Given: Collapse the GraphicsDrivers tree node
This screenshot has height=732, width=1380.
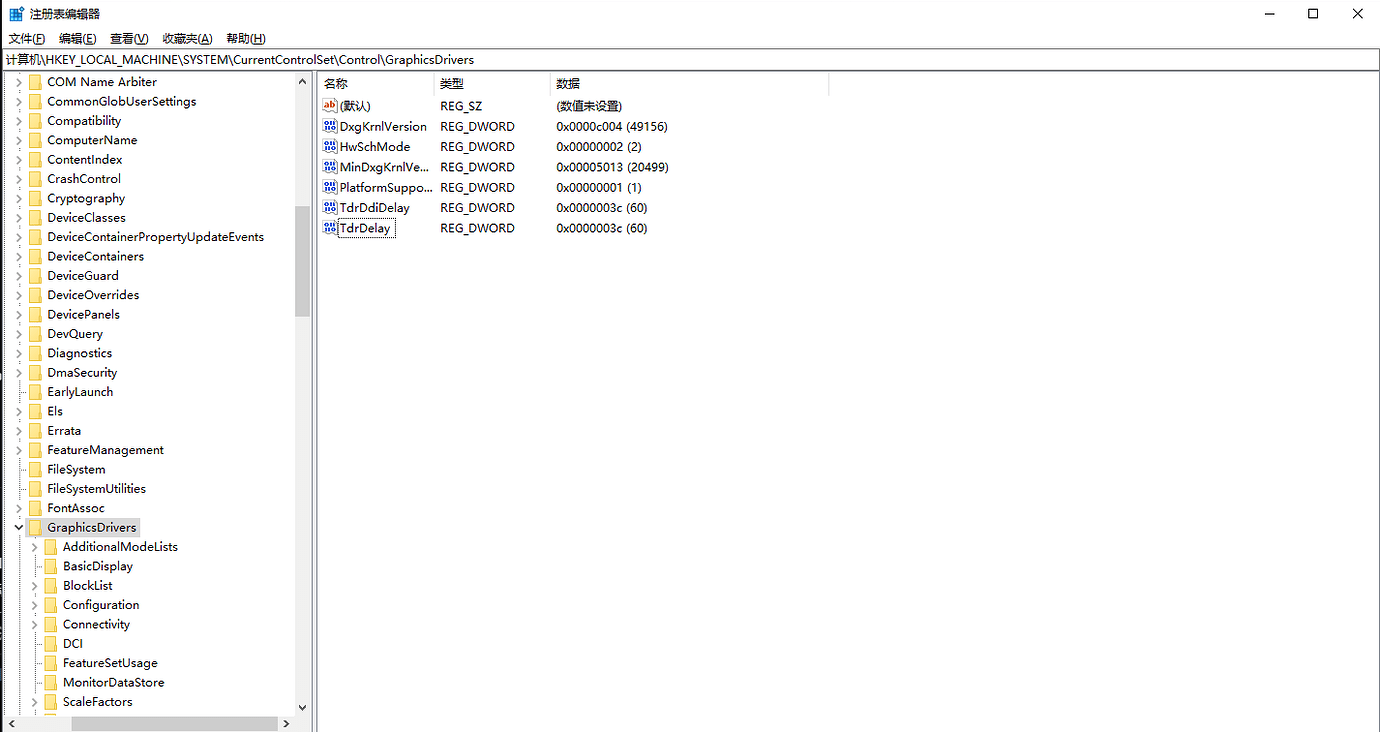Looking at the screenshot, I should (x=19, y=528).
